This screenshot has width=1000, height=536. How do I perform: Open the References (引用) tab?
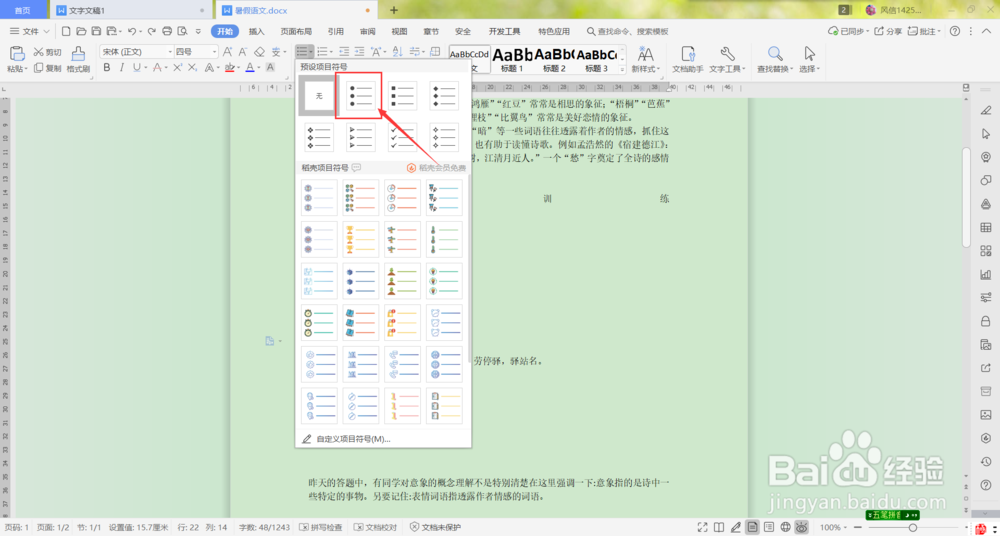click(x=336, y=31)
